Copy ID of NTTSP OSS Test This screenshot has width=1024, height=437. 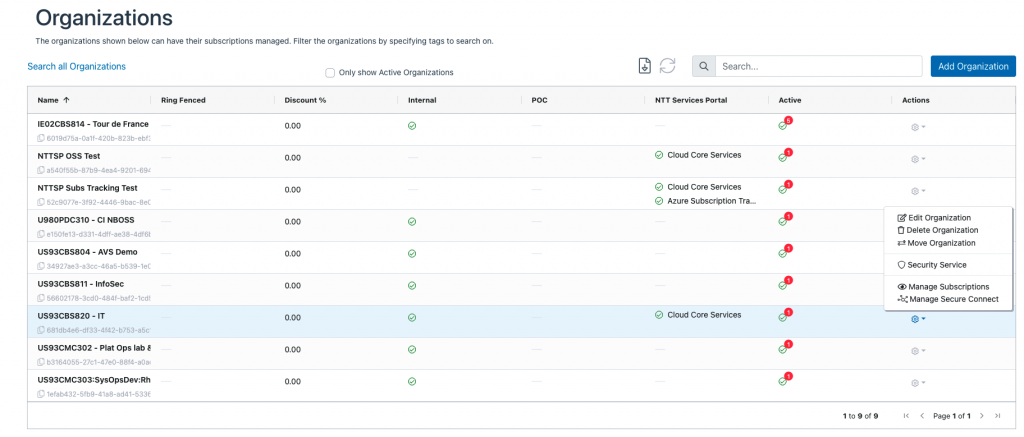click(41, 170)
